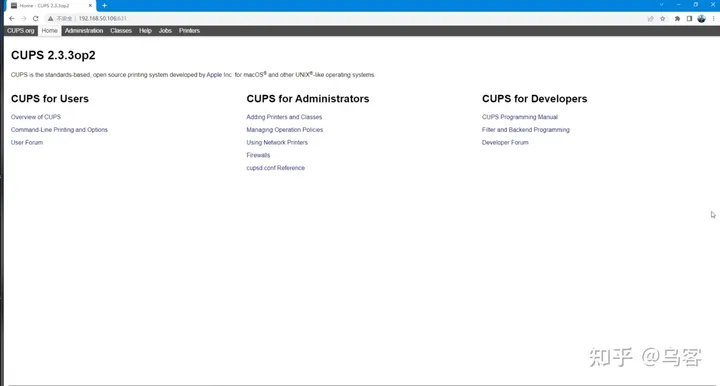Open the Classes tab
Image resolution: width=720 pixels, height=386 pixels.
point(121,31)
